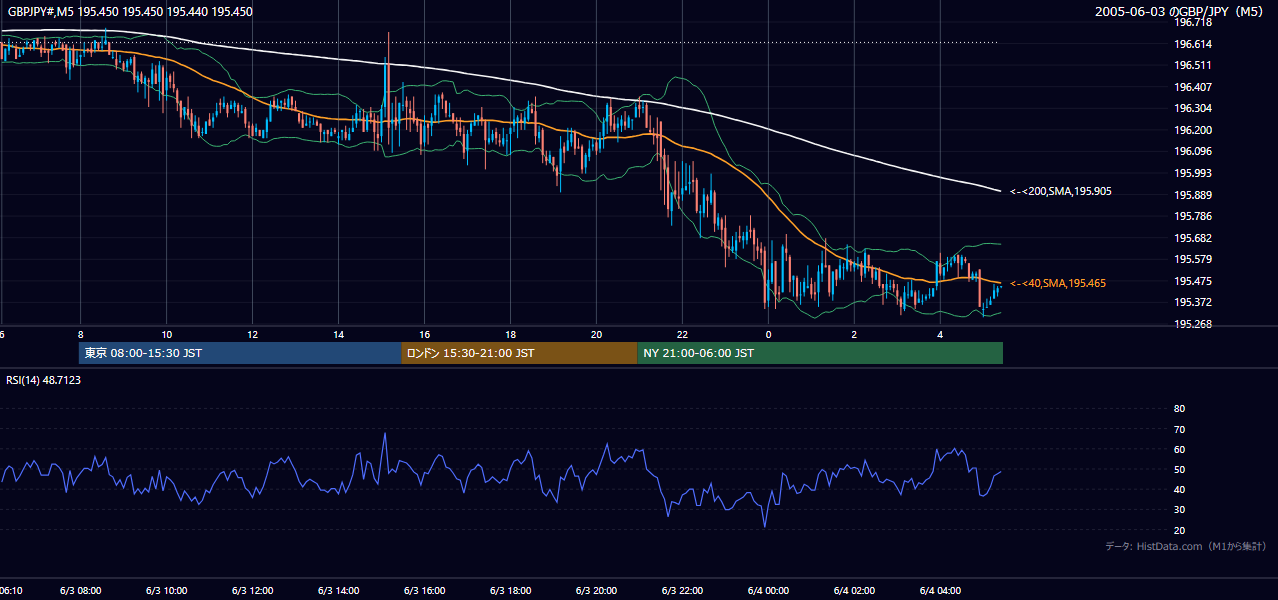Viewport: 1278px width, 600px height.
Task: Click price axis value 195.889
Action: point(1194,195)
